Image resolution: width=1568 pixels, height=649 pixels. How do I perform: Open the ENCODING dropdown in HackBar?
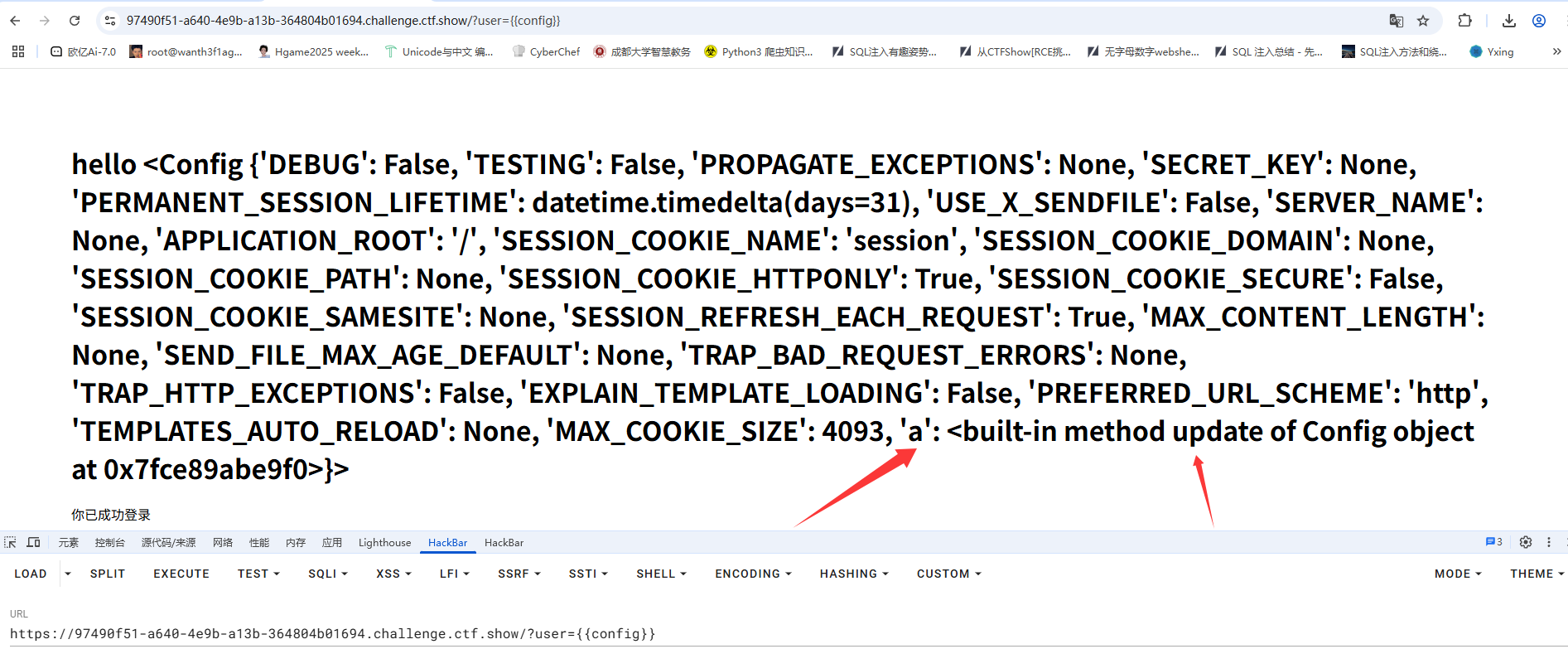click(x=753, y=574)
